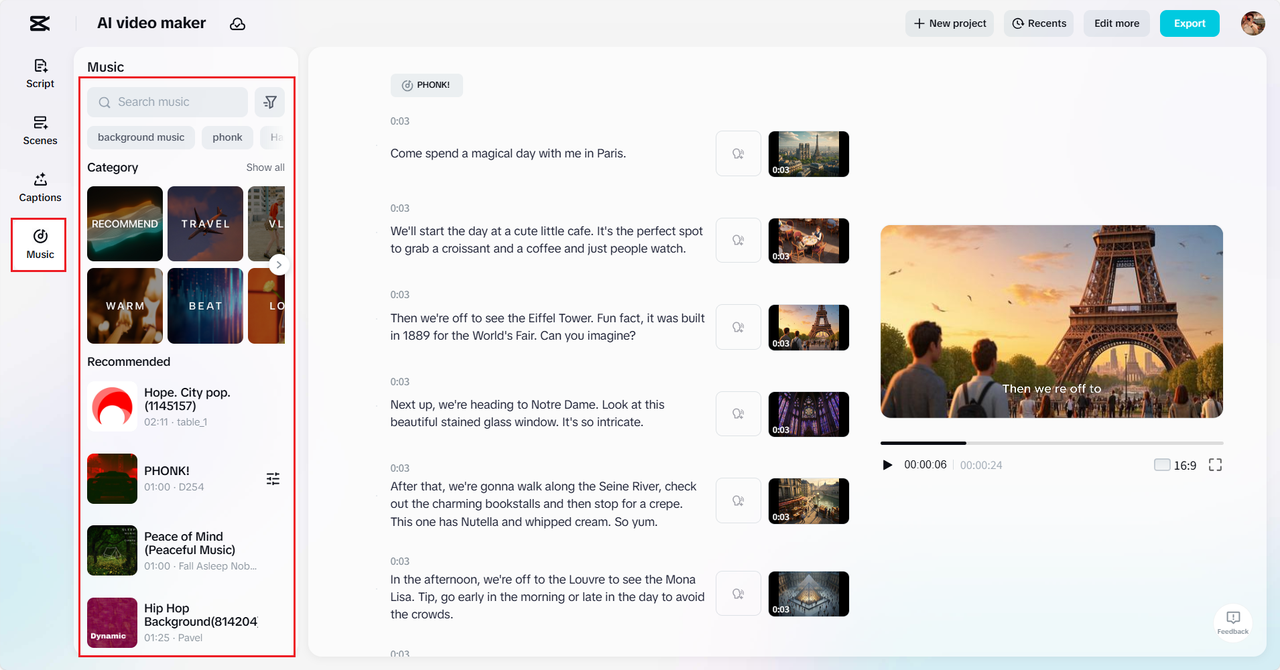Select Hope. City pop. track cover
1280x670 pixels.
[x=112, y=406]
